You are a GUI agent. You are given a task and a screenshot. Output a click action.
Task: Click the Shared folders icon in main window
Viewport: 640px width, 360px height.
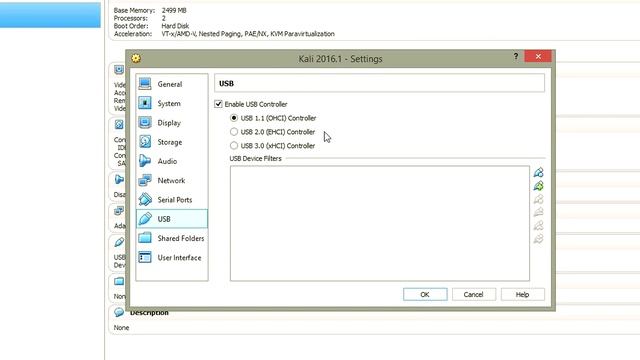(x=119, y=281)
